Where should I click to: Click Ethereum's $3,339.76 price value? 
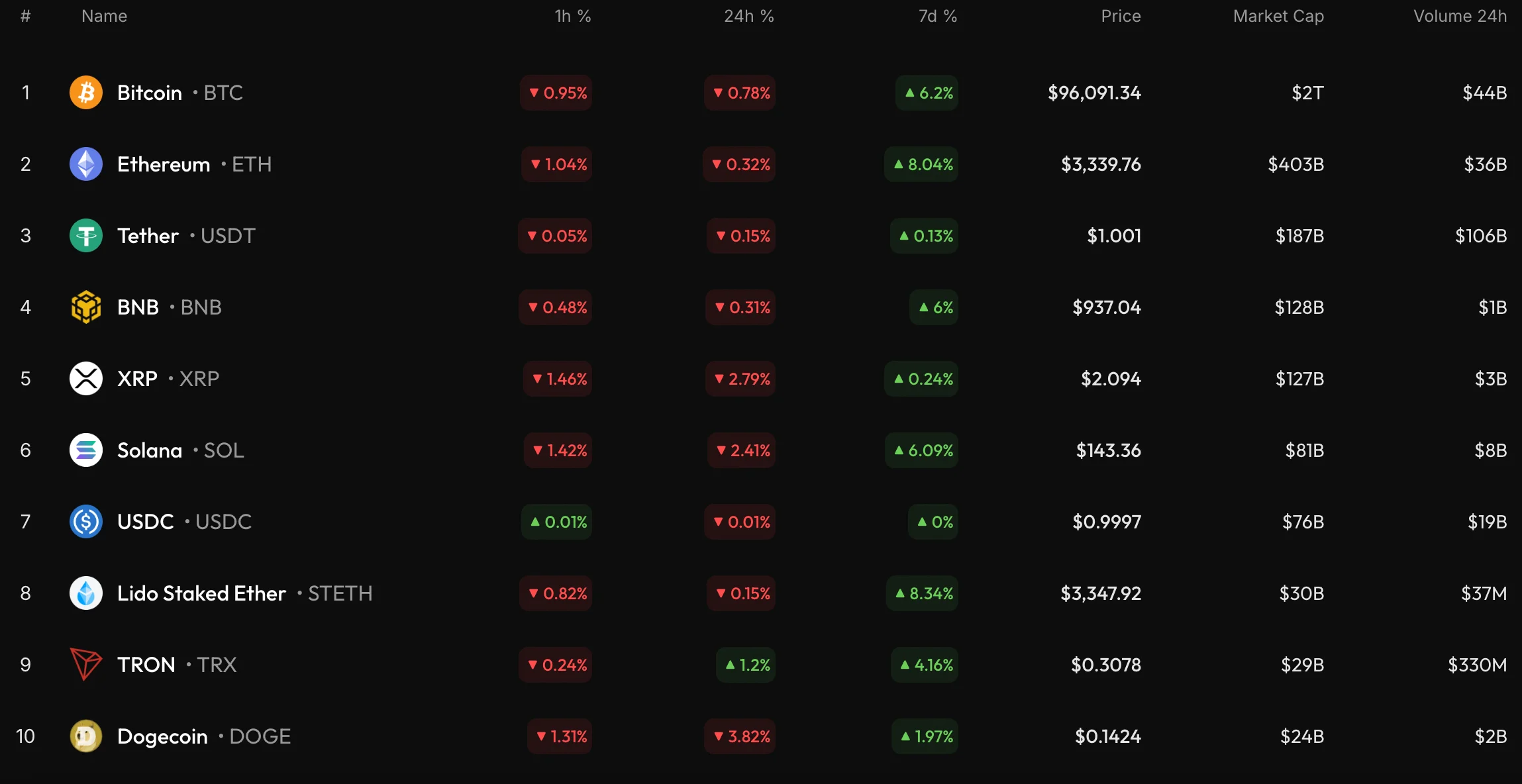point(1101,164)
